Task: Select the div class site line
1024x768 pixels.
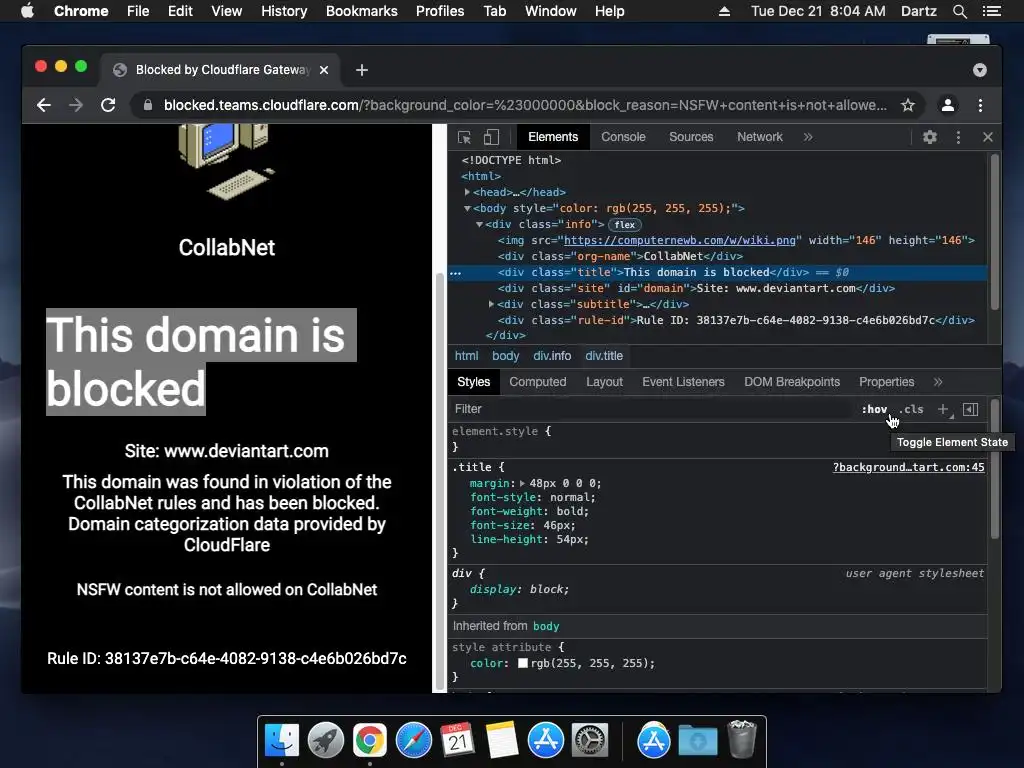Action: point(696,288)
